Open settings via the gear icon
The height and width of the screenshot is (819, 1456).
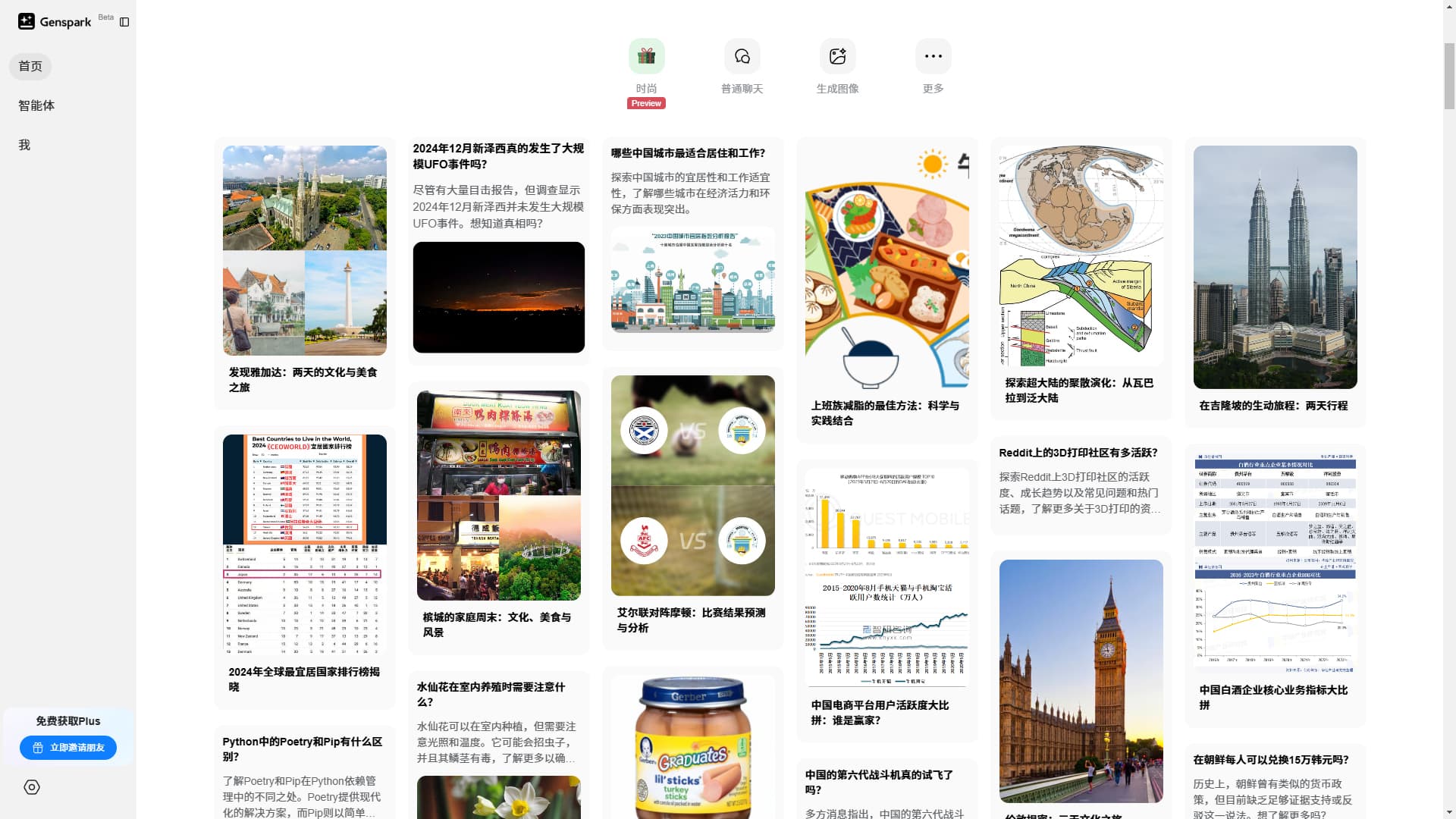tap(31, 787)
